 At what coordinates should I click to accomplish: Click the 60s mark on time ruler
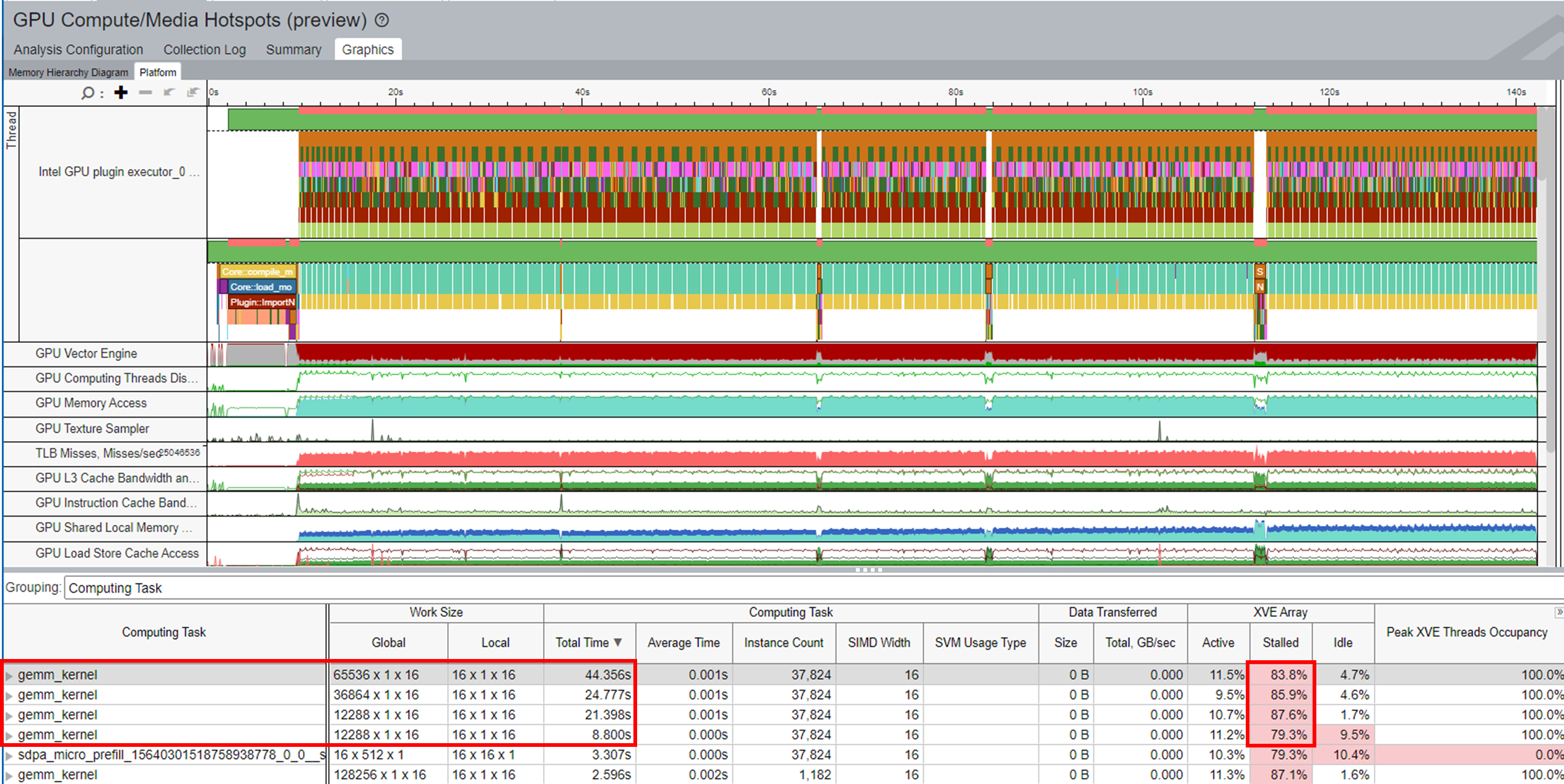click(768, 92)
